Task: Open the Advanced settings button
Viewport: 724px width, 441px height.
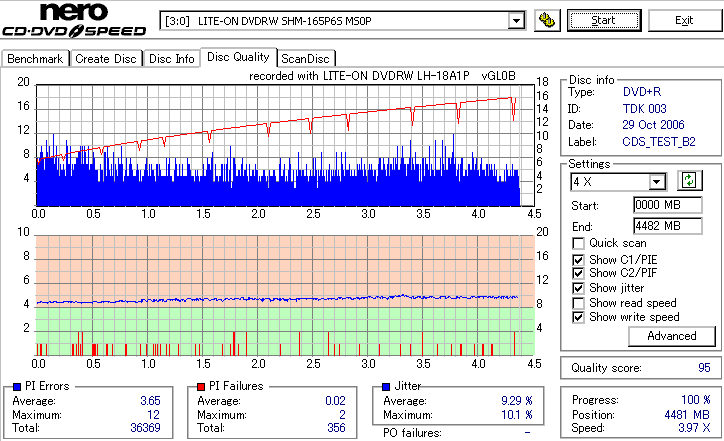Action: coord(672,336)
